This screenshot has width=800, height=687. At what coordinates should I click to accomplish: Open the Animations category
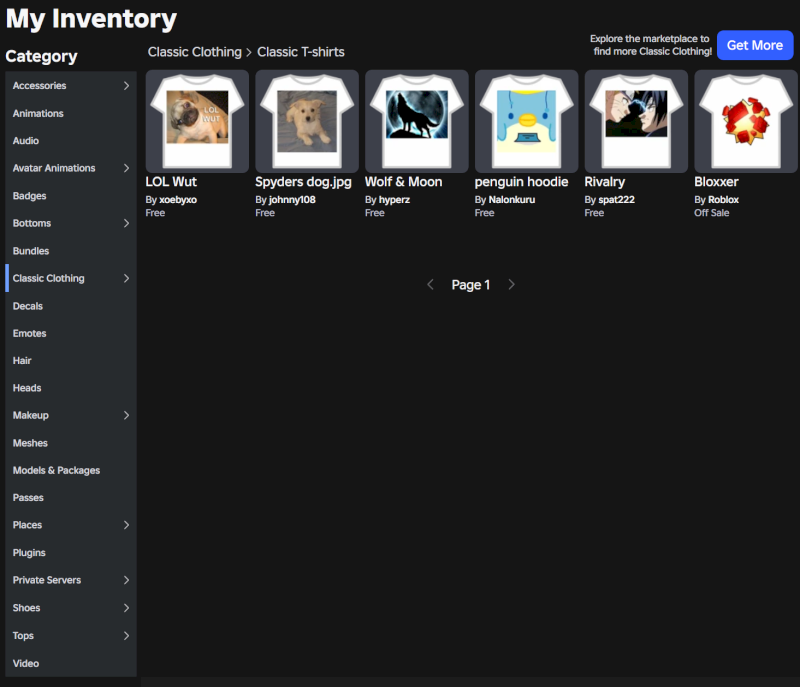coord(38,113)
